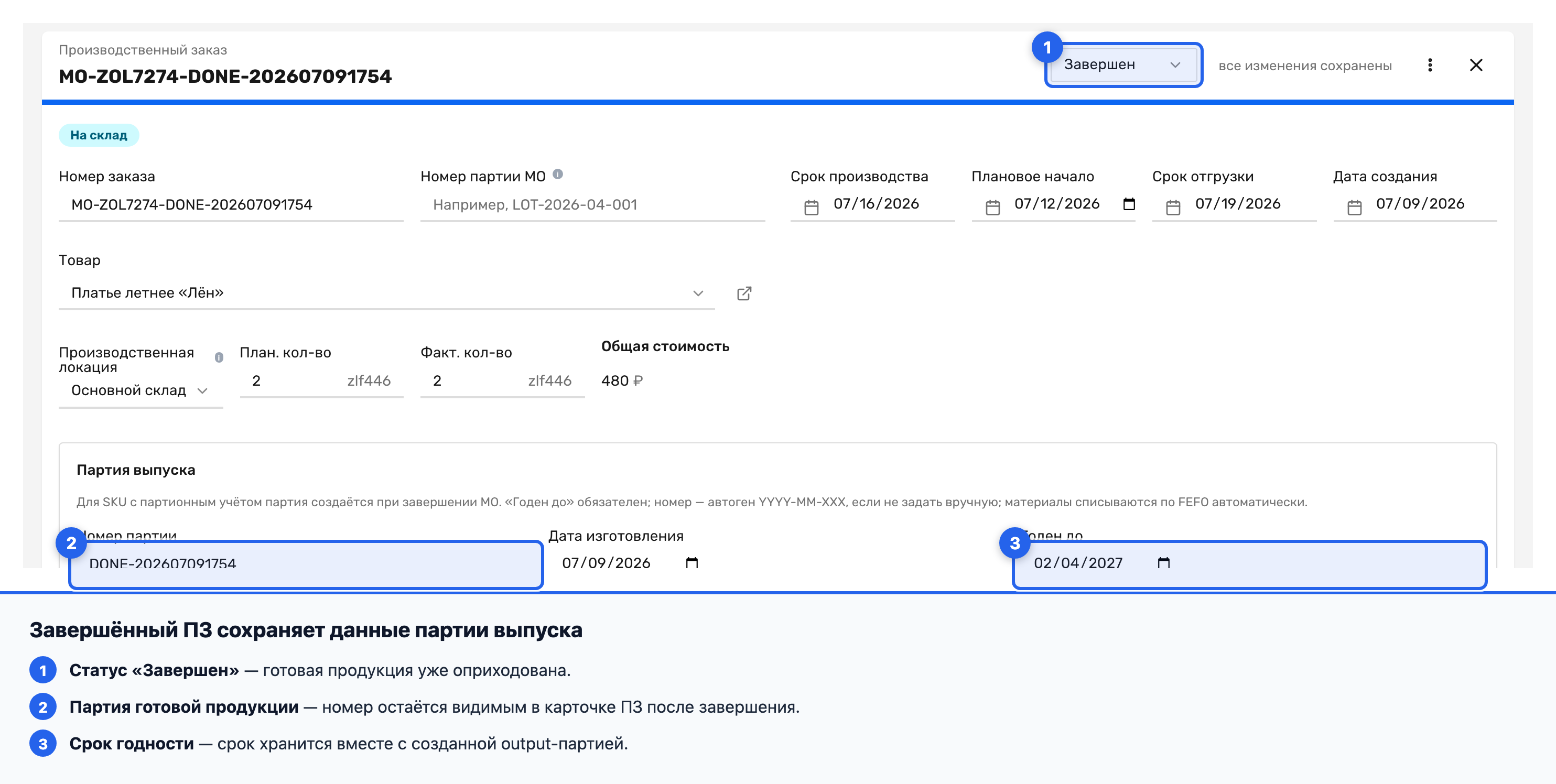Edit the Факт. кол-во quantity field
Viewport: 1556px width, 784px height.
(x=502, y=381)
